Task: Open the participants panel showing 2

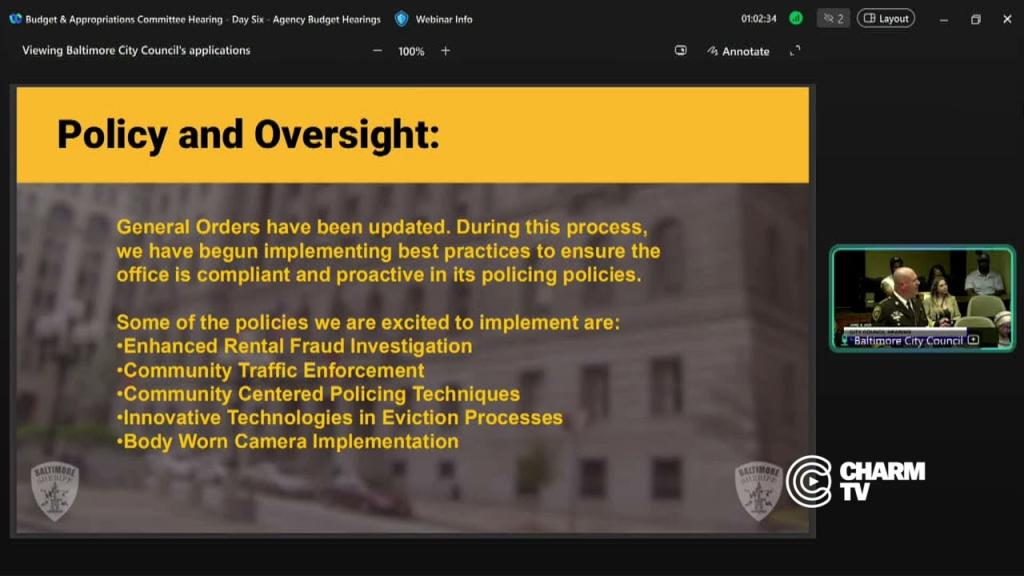Action: point(833,18)
